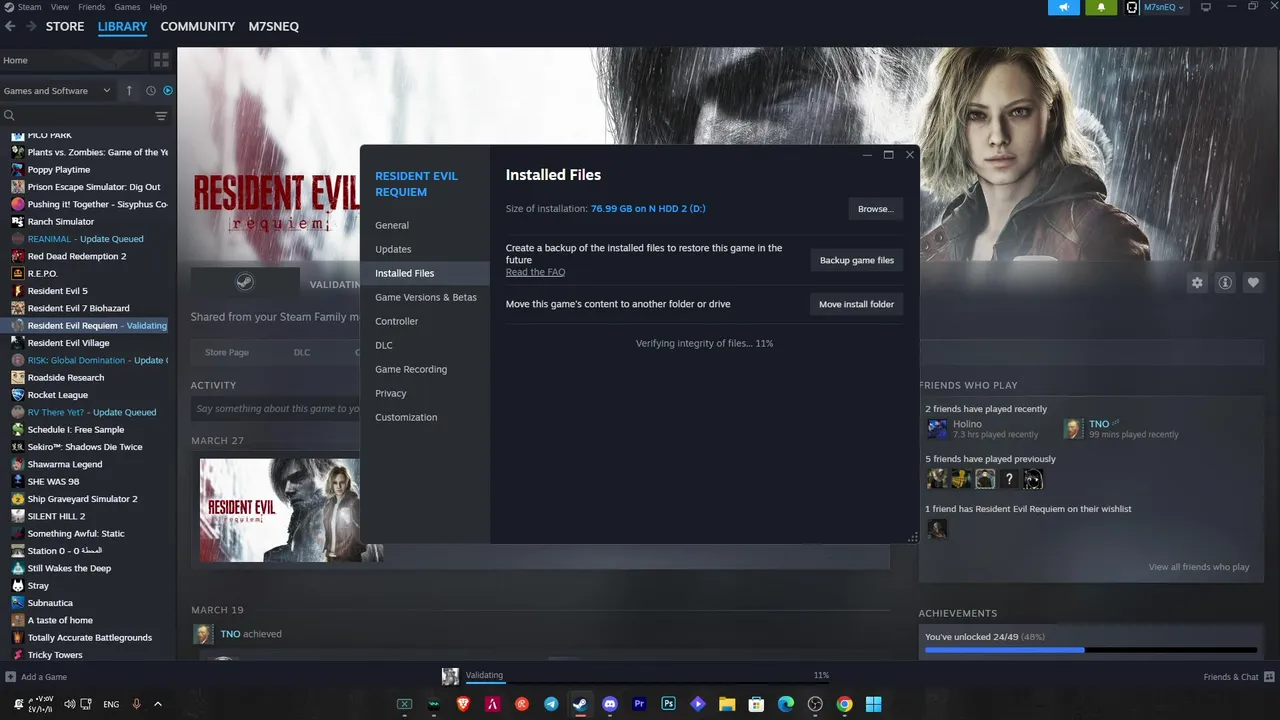This screenshot has height=720, width=1280.
Task: Open Windows Start menu
Action: click(x=874, y=704)
